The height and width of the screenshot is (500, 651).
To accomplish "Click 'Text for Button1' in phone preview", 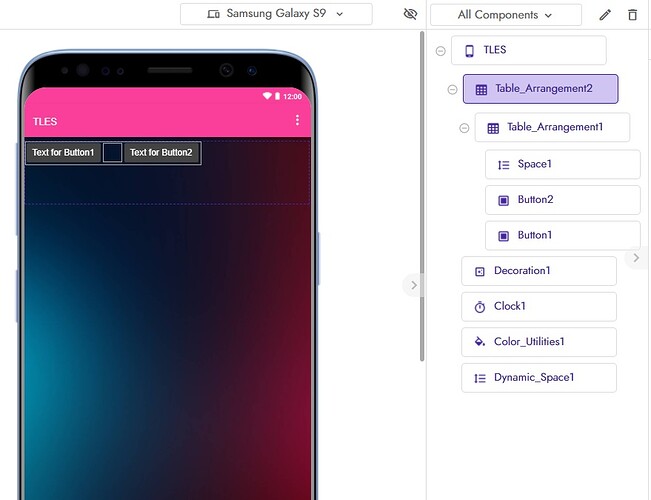I will [x=63, y=153].
